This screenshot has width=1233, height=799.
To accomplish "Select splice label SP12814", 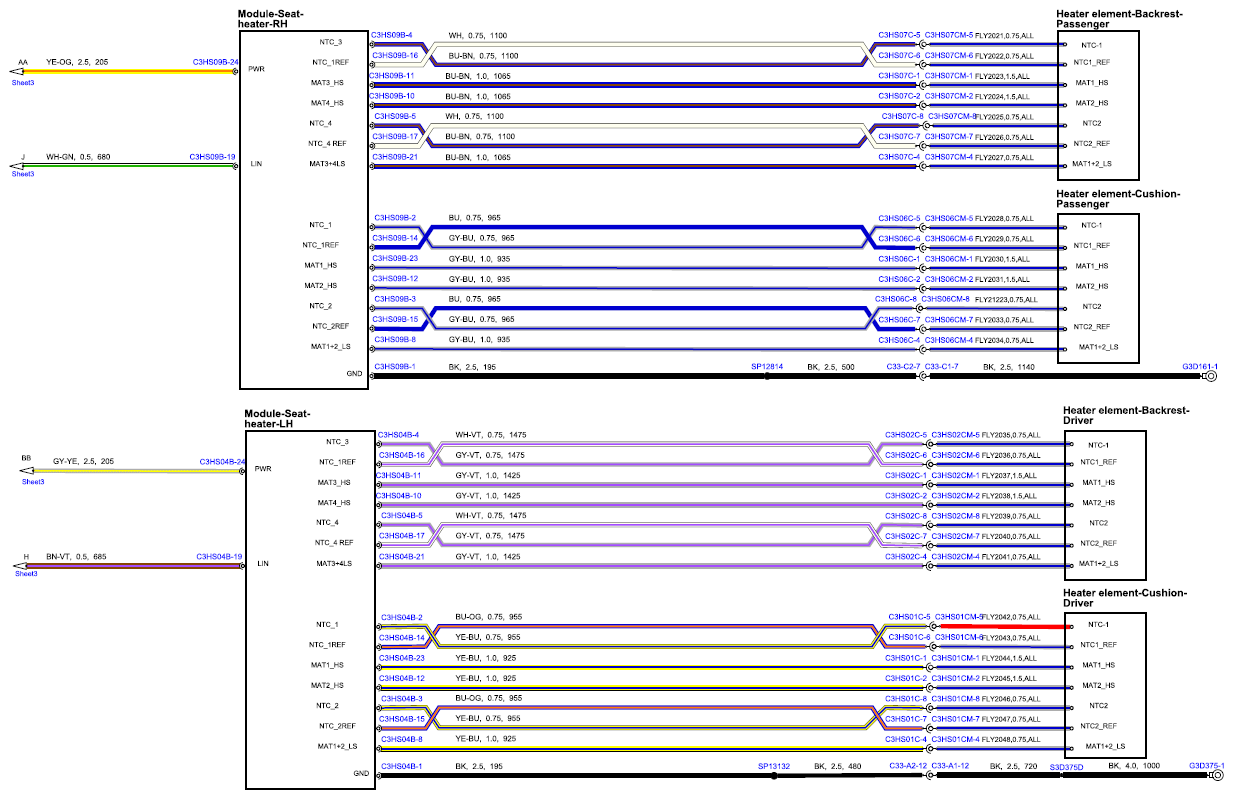I will (767, 367).
